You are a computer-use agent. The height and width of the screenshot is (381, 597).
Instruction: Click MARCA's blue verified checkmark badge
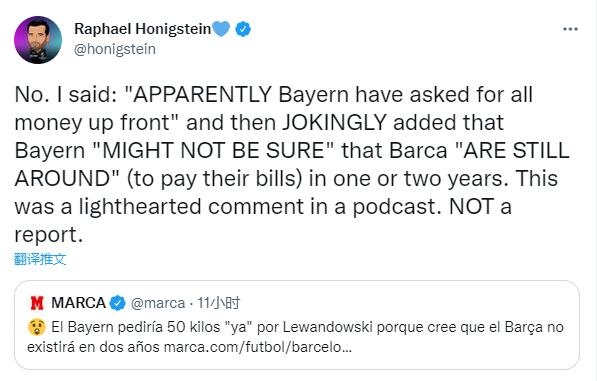[x=117, y=303]
